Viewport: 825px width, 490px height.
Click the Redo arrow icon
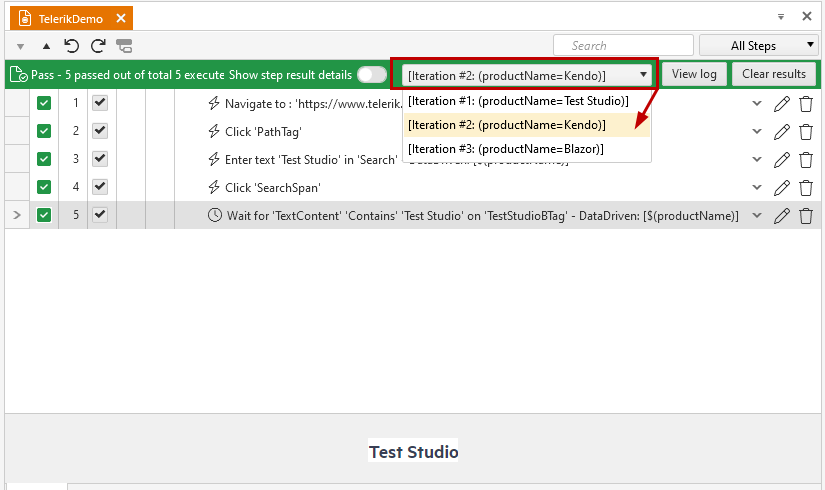(98, 46)
